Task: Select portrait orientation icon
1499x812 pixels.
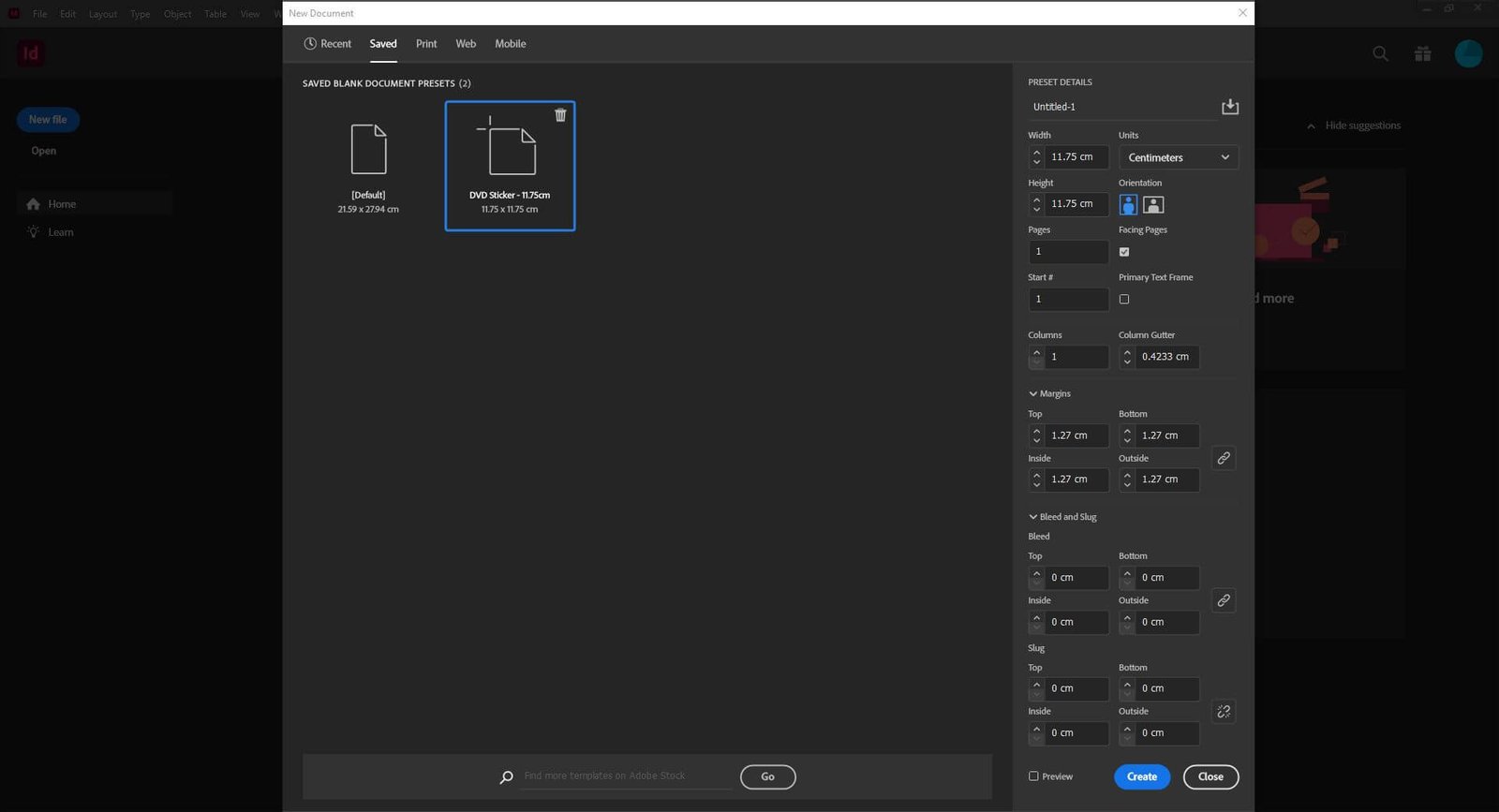Action: click(1128, 204)
